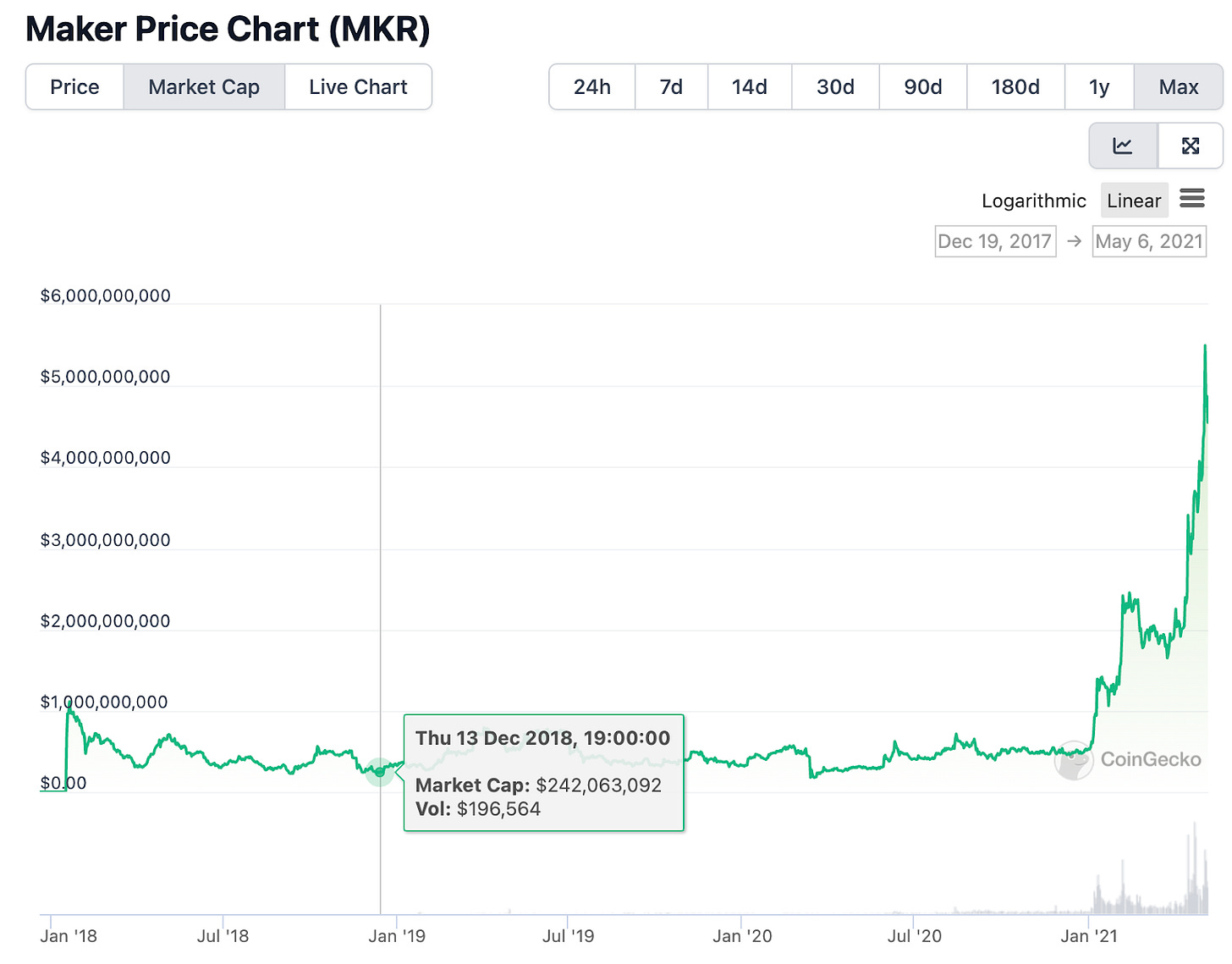Edit the start date Dec 19, 2017
Viewport: 1232px width, 964px height.
995,241
